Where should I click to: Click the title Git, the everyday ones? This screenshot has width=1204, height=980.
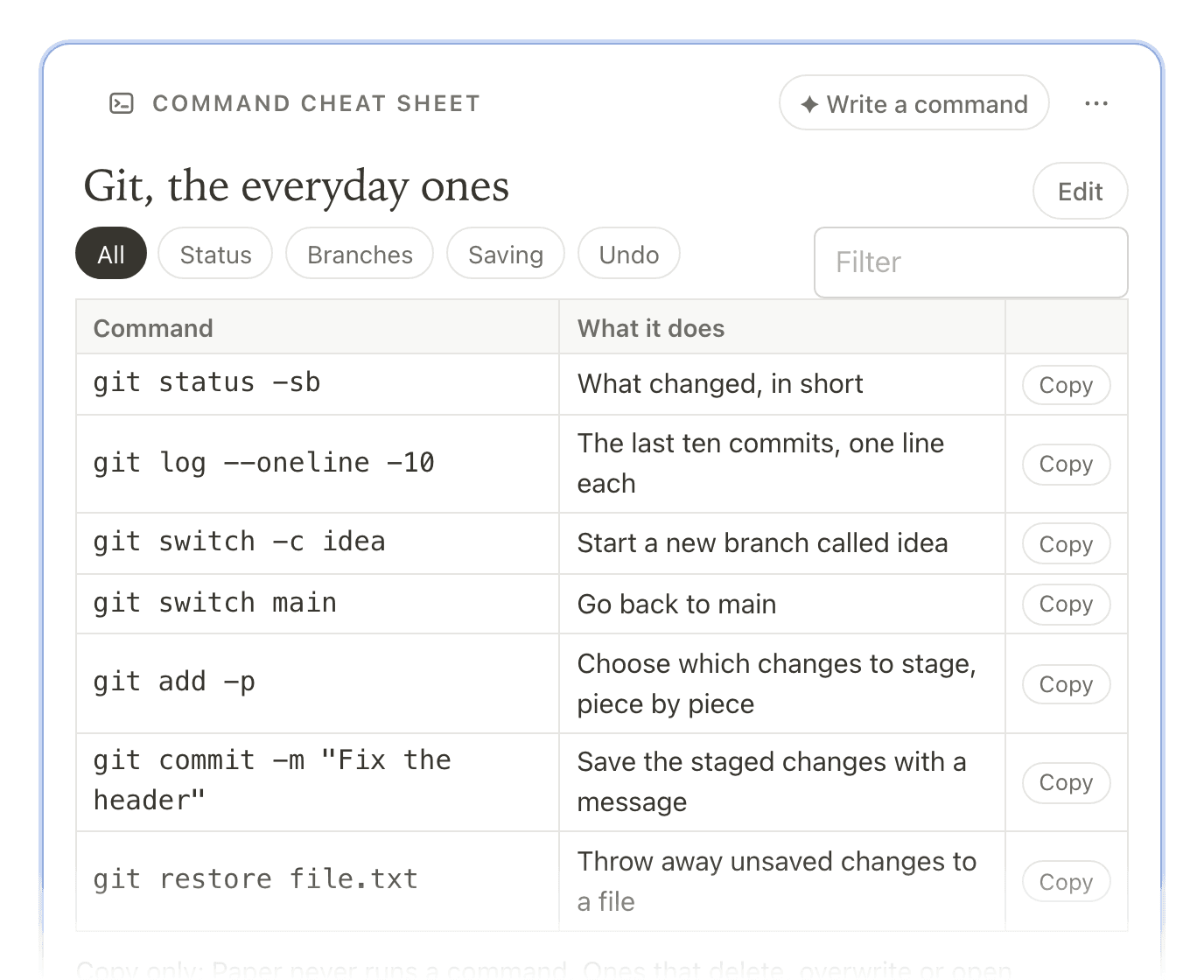[x=297, y=186]
